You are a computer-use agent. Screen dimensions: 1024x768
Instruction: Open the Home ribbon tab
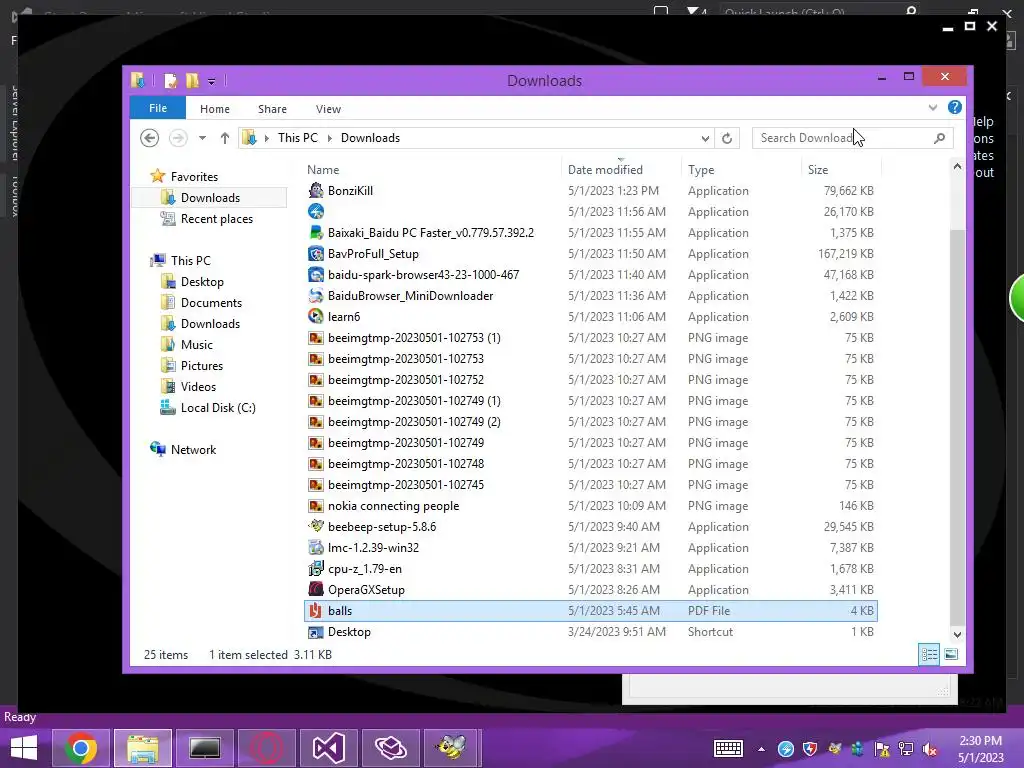pos(215,109)
